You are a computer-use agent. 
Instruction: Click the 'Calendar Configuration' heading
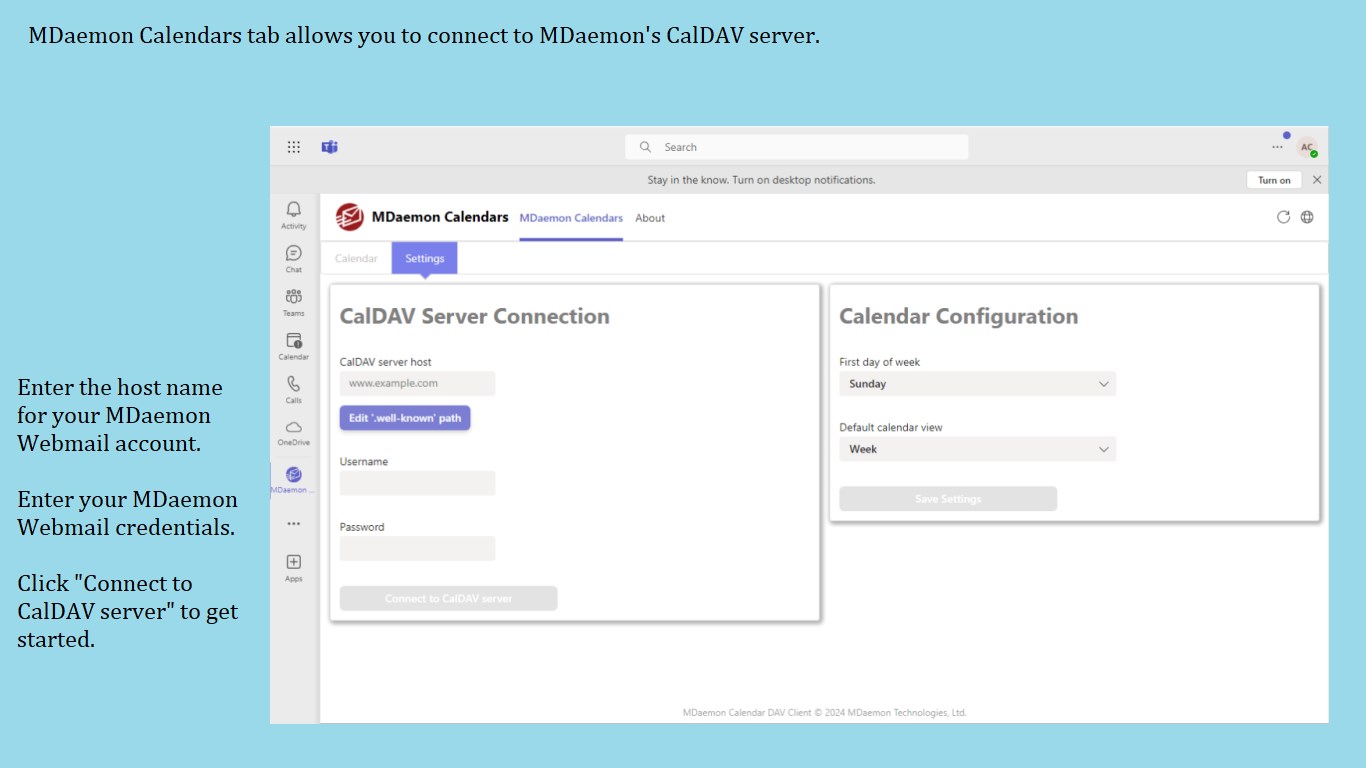click(x=958, y=316)
